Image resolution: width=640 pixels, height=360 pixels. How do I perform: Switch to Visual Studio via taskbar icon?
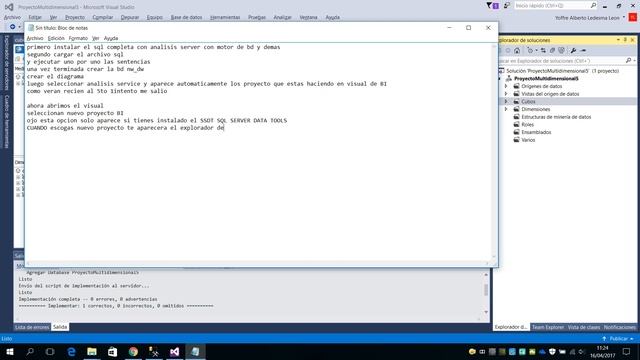(x=174, y=351)
